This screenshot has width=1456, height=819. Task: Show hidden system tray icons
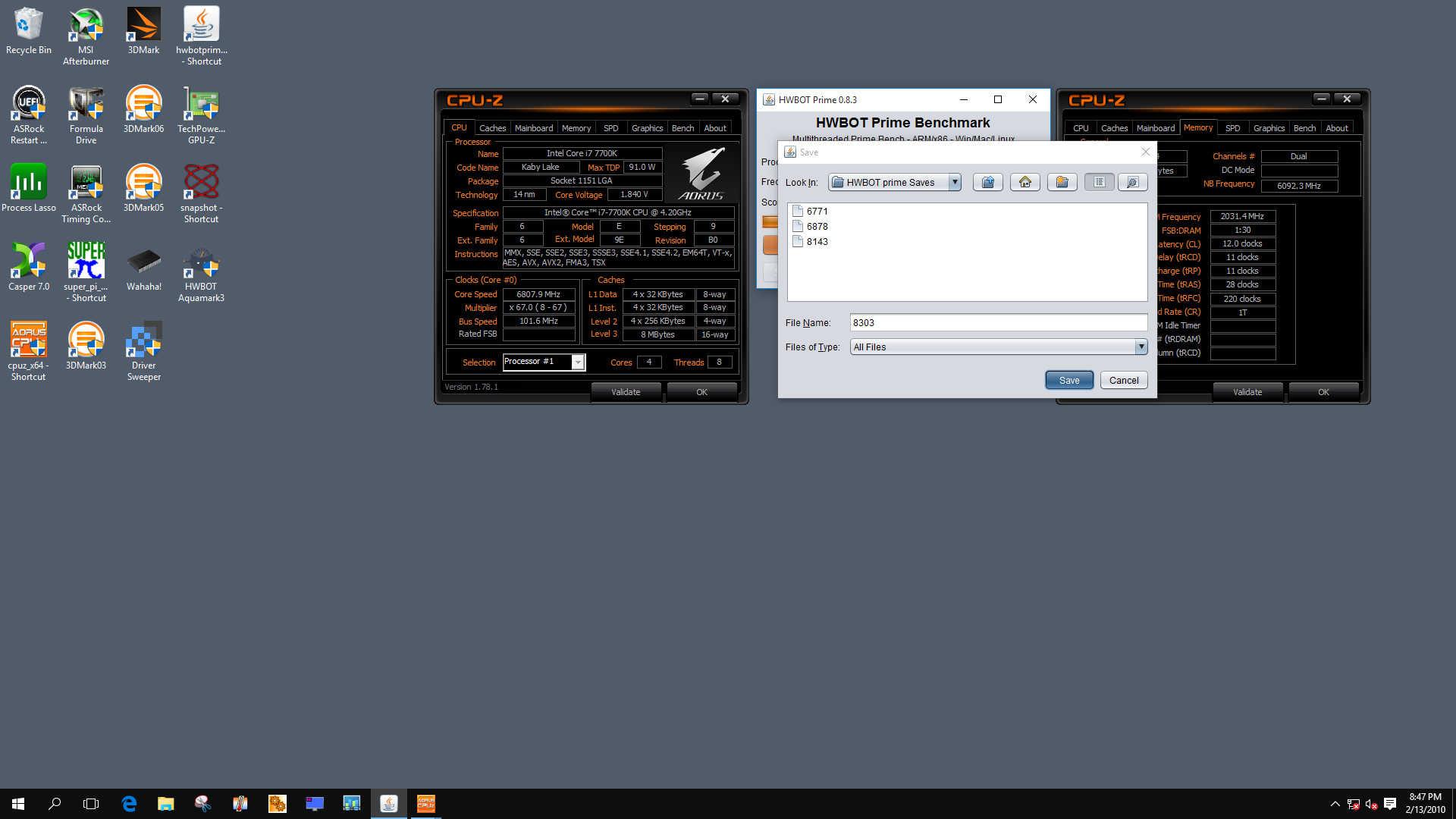tap(1335, 804)
